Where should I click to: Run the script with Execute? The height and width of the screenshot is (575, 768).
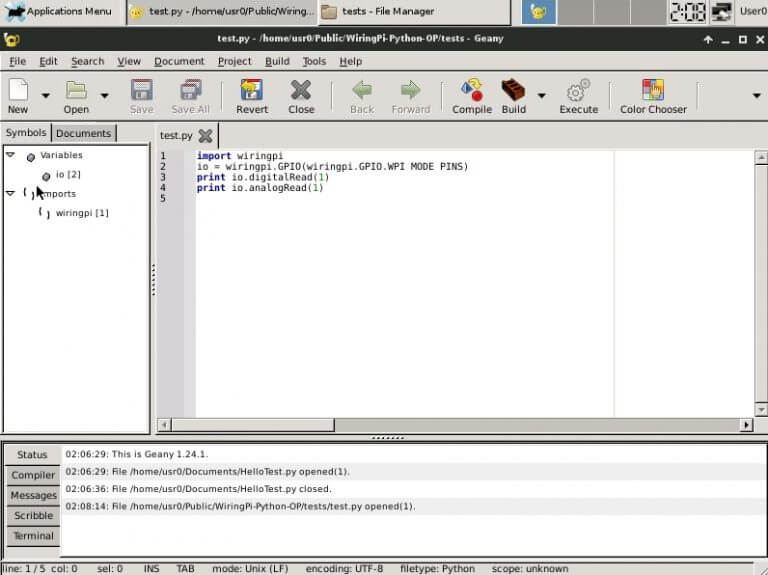[578, 91]
